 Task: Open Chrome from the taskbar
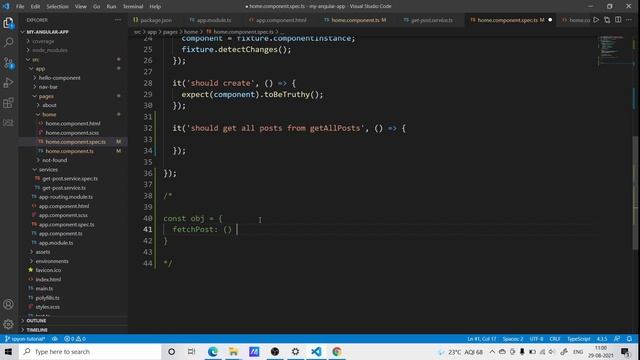(337, 351)
